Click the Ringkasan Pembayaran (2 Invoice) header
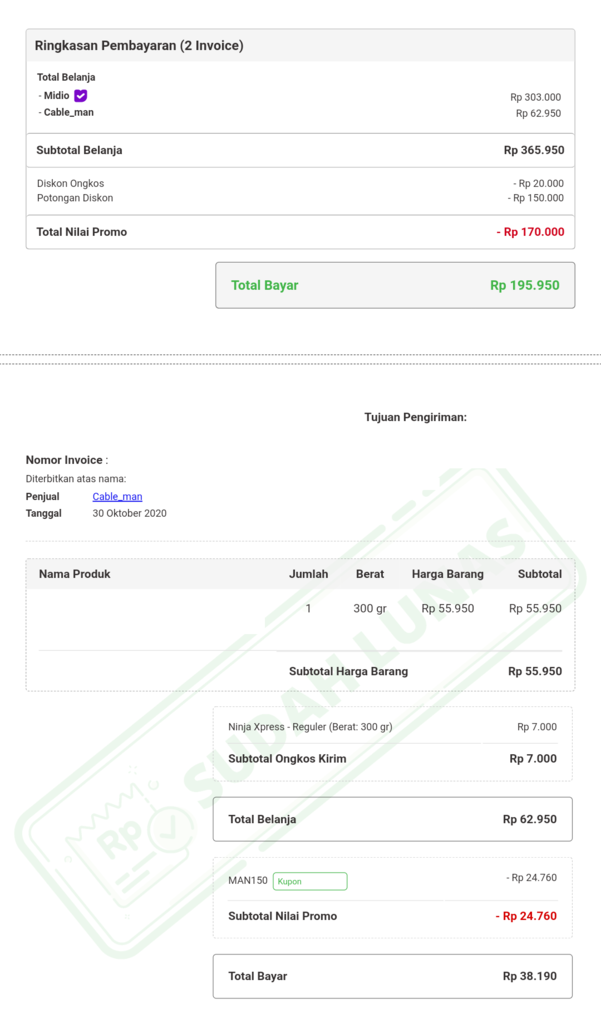 [x=139, y=45]
